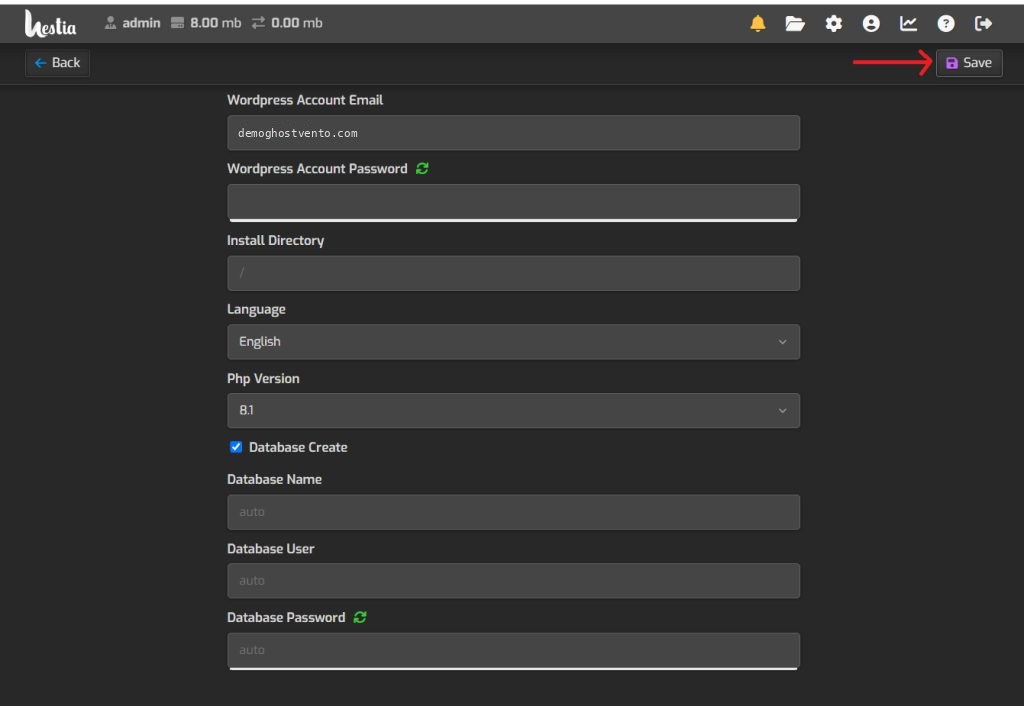Focus the Database User field
The width and height of the screenshot is (1024, 706).
513,581
